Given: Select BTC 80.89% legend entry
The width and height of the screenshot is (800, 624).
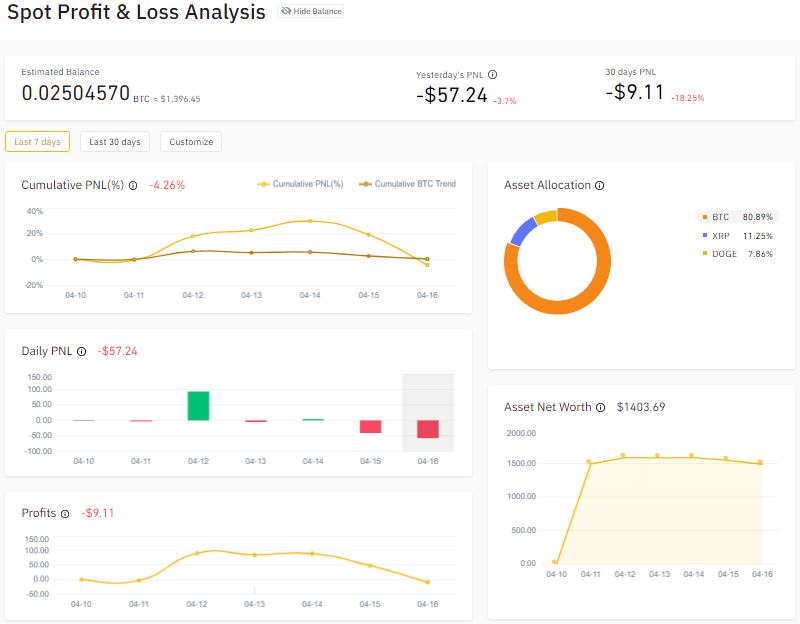Looking at the screenshot, I should (737, 217).
